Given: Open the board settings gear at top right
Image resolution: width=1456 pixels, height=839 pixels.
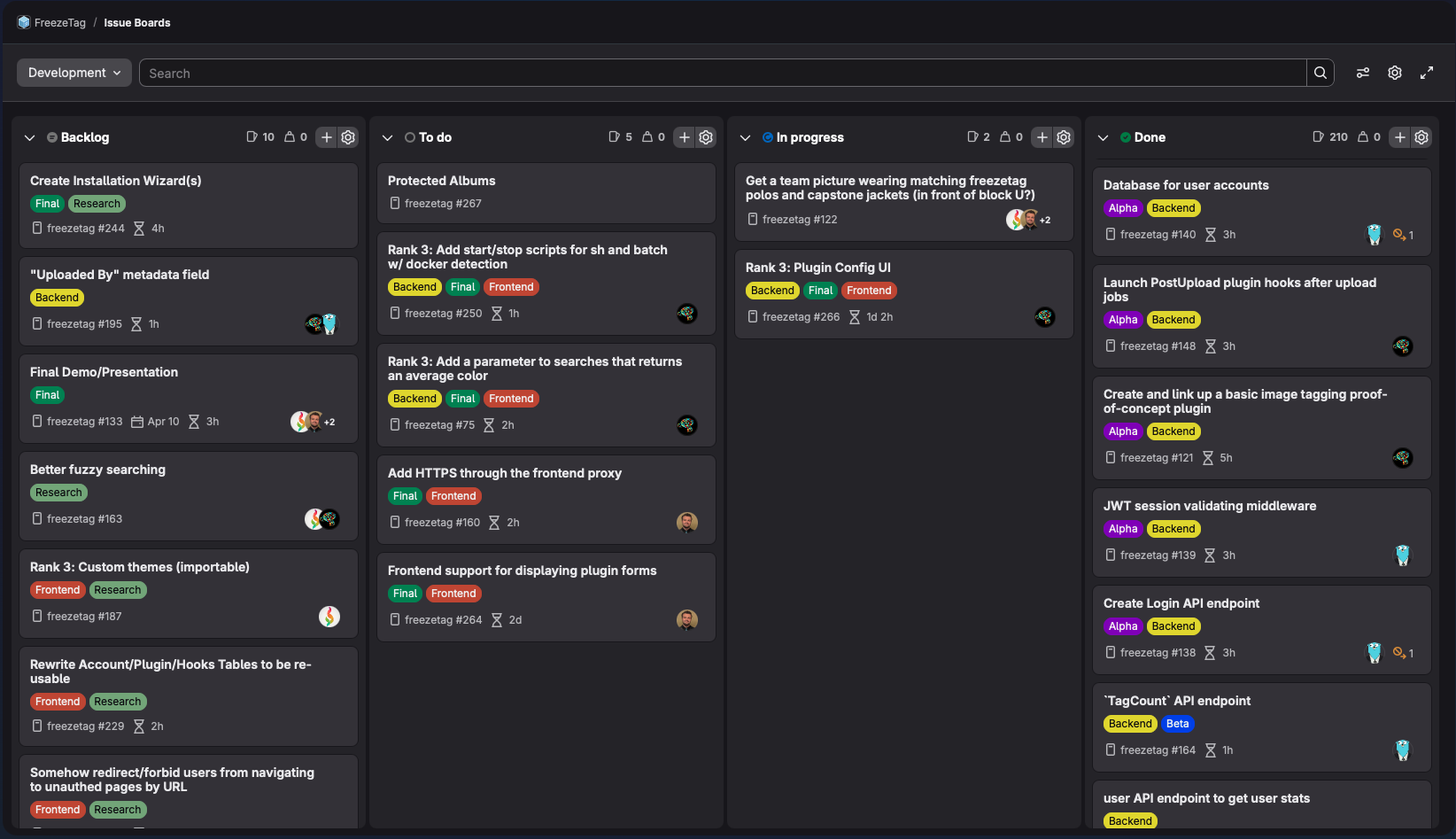Looking at the screenshot, I should click(1395, 73).
